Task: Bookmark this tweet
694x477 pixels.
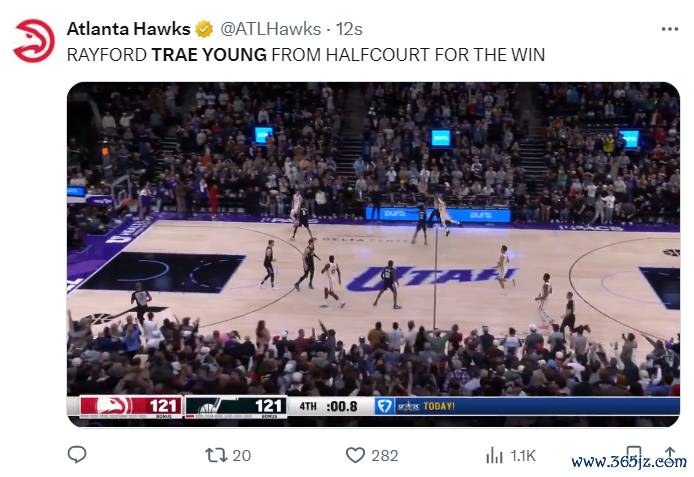Action: [634, 455]
